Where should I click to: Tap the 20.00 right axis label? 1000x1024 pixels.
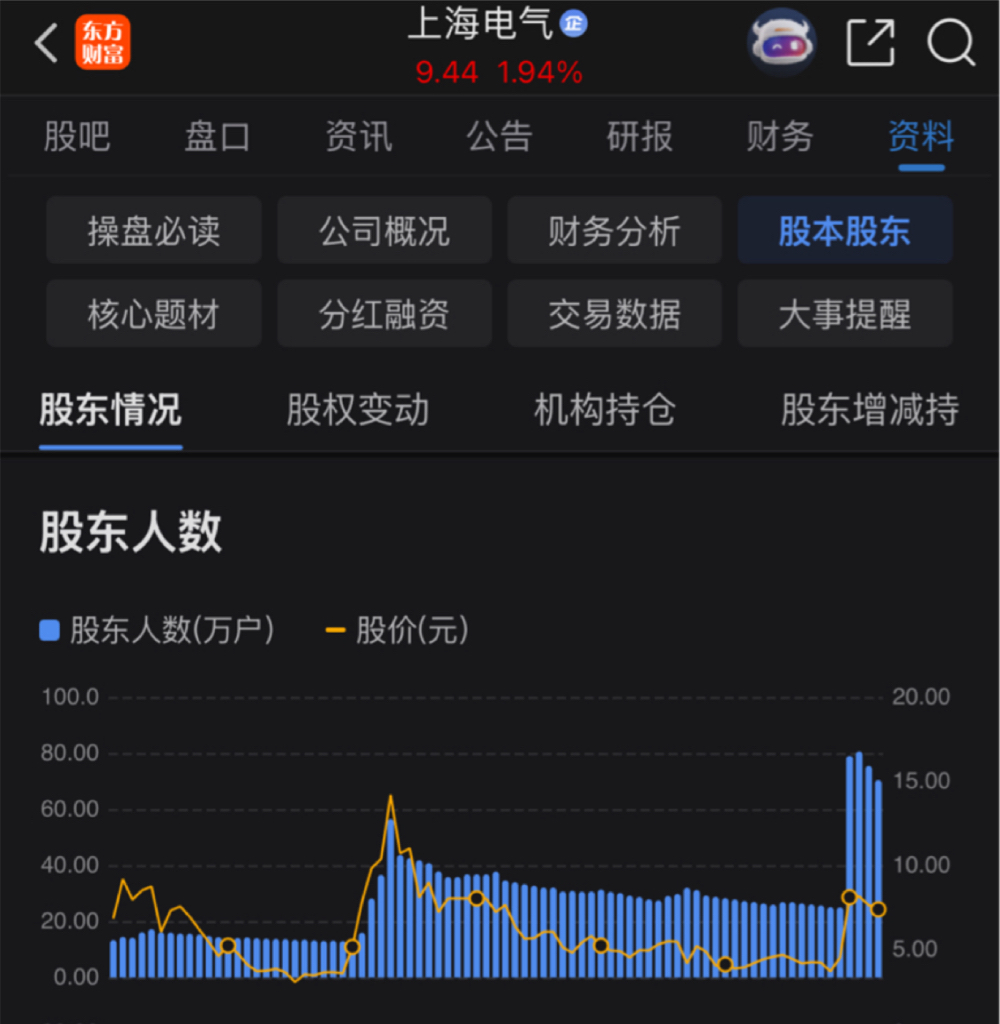coord(921,697)
